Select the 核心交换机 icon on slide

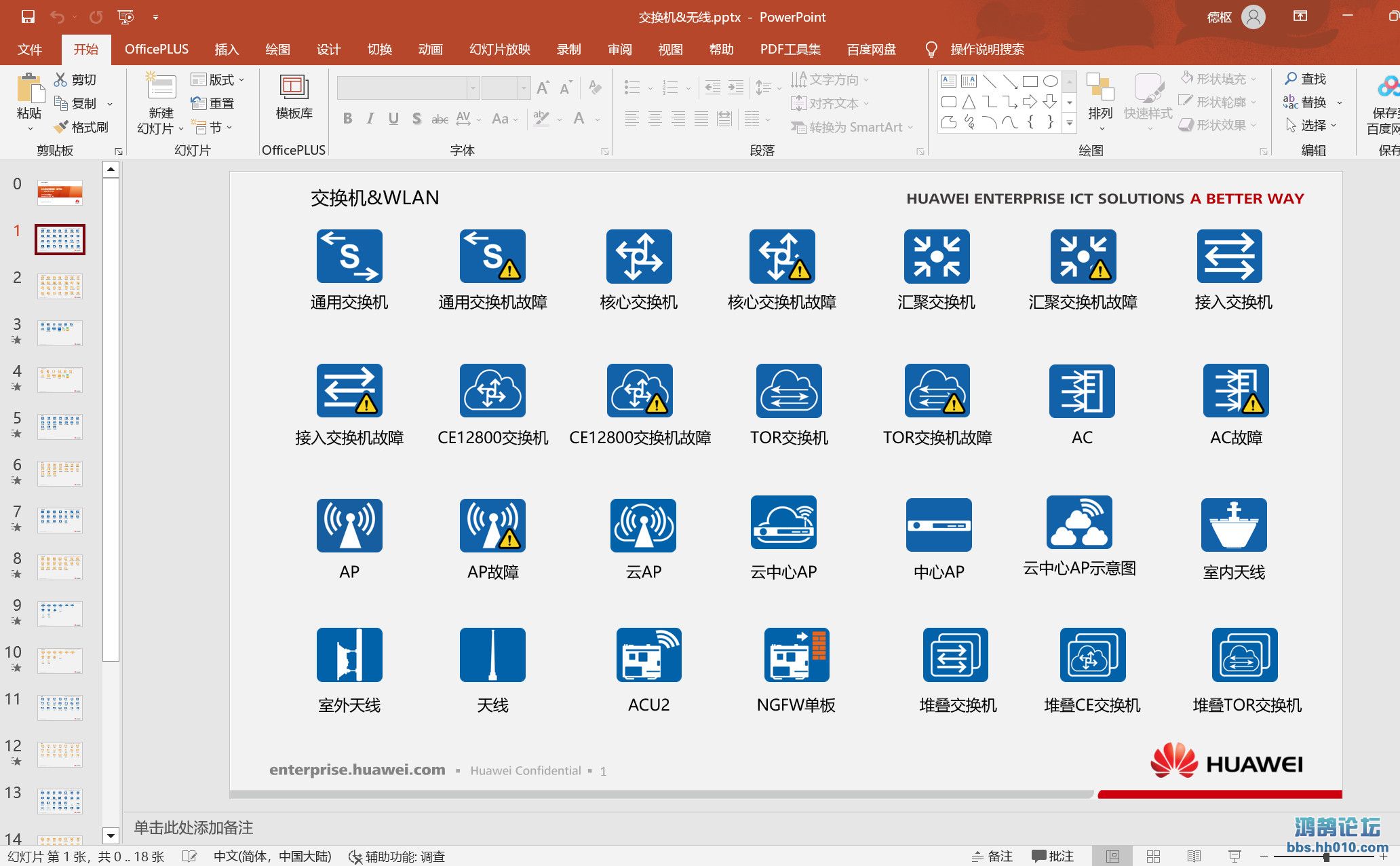(639, 256)
